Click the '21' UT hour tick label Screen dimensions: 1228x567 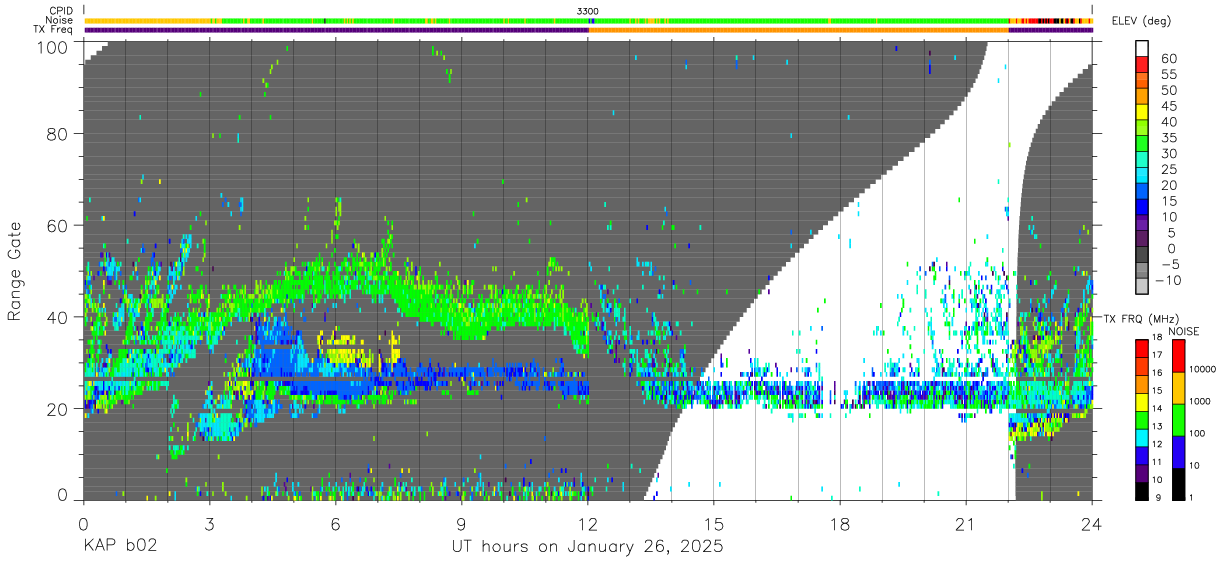click(966, 522)
